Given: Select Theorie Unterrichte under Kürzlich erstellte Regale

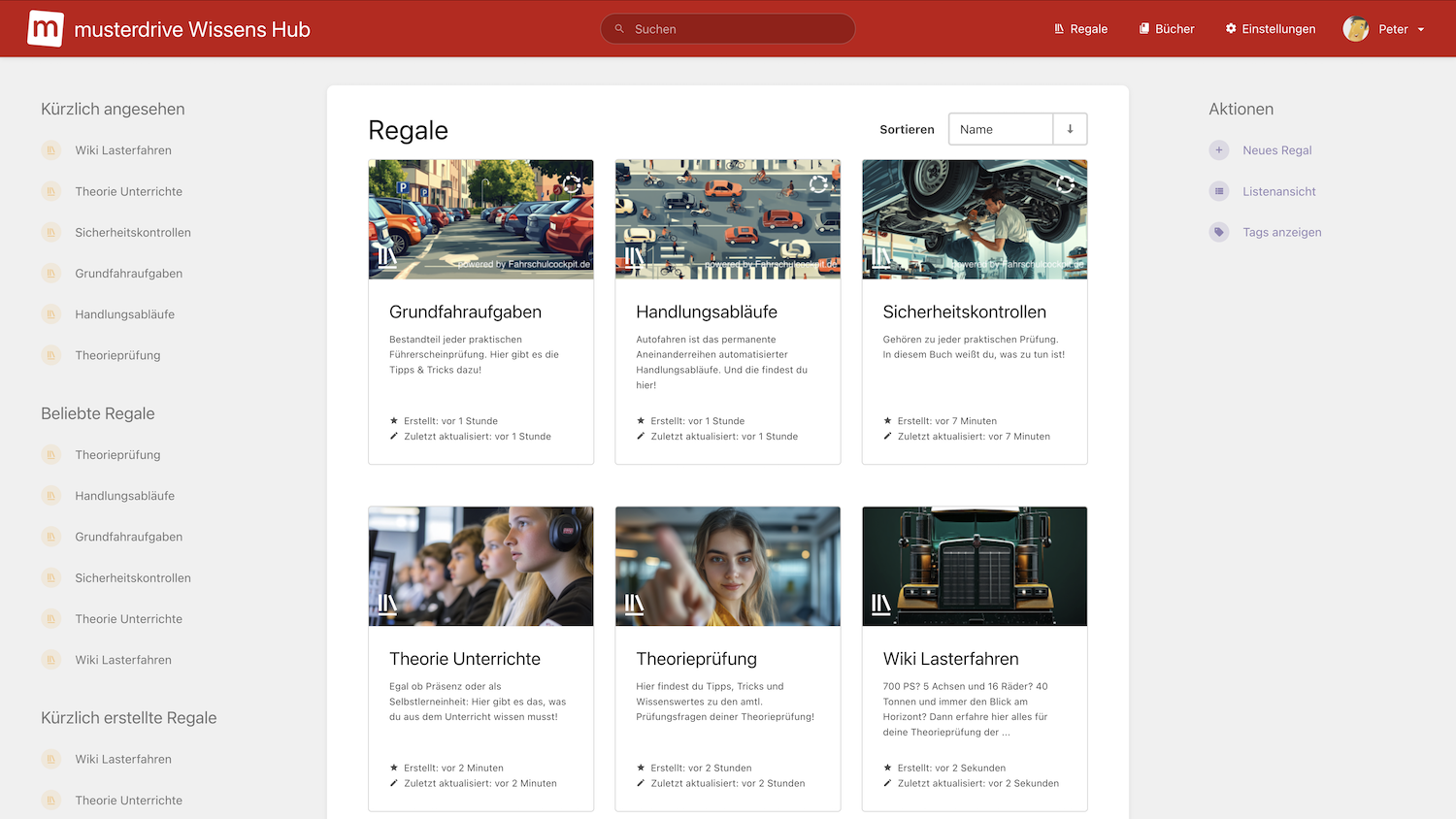Looking at the screenshot, I should (x=128, y=801).
